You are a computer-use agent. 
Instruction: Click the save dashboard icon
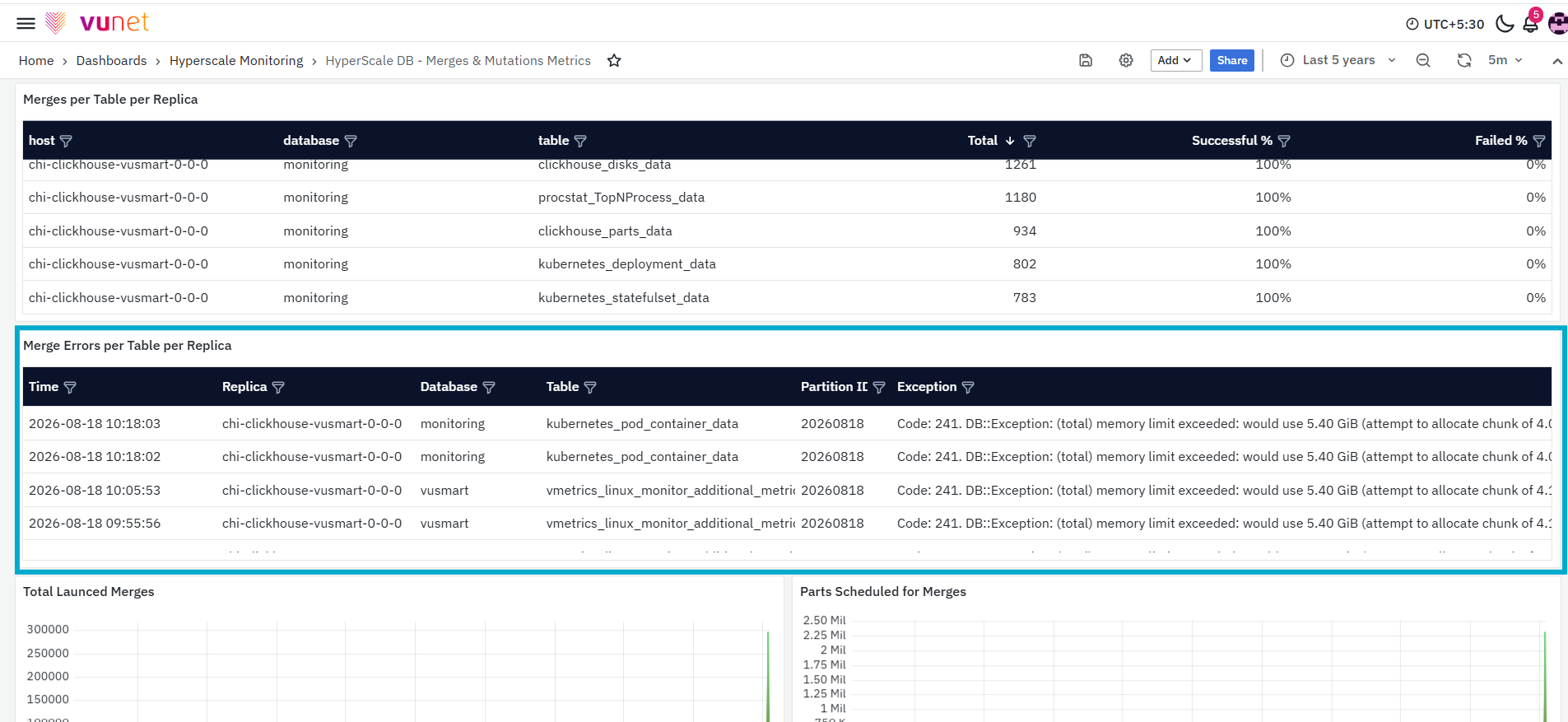tap(1086, 60)
